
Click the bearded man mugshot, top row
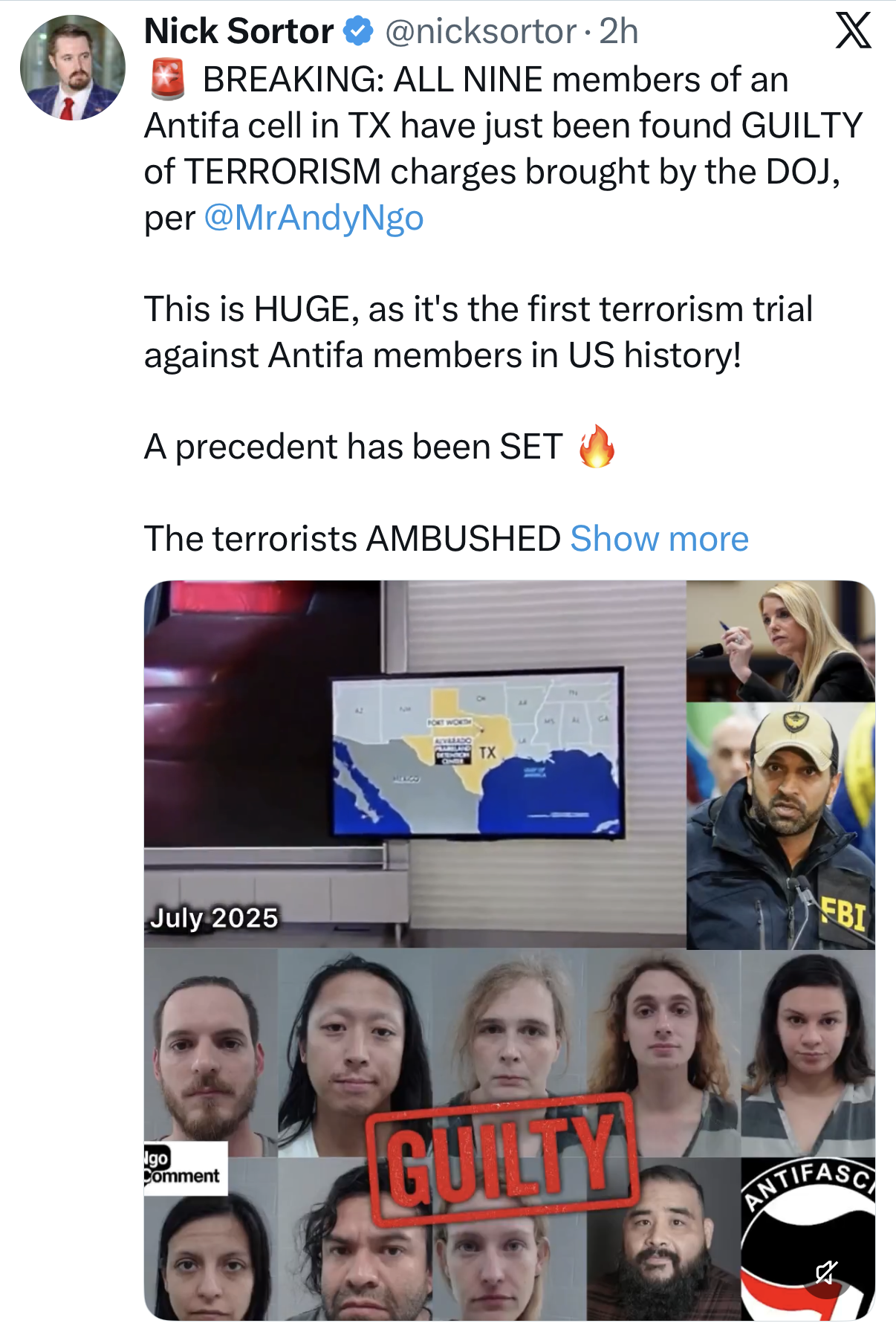point(210,1054)
